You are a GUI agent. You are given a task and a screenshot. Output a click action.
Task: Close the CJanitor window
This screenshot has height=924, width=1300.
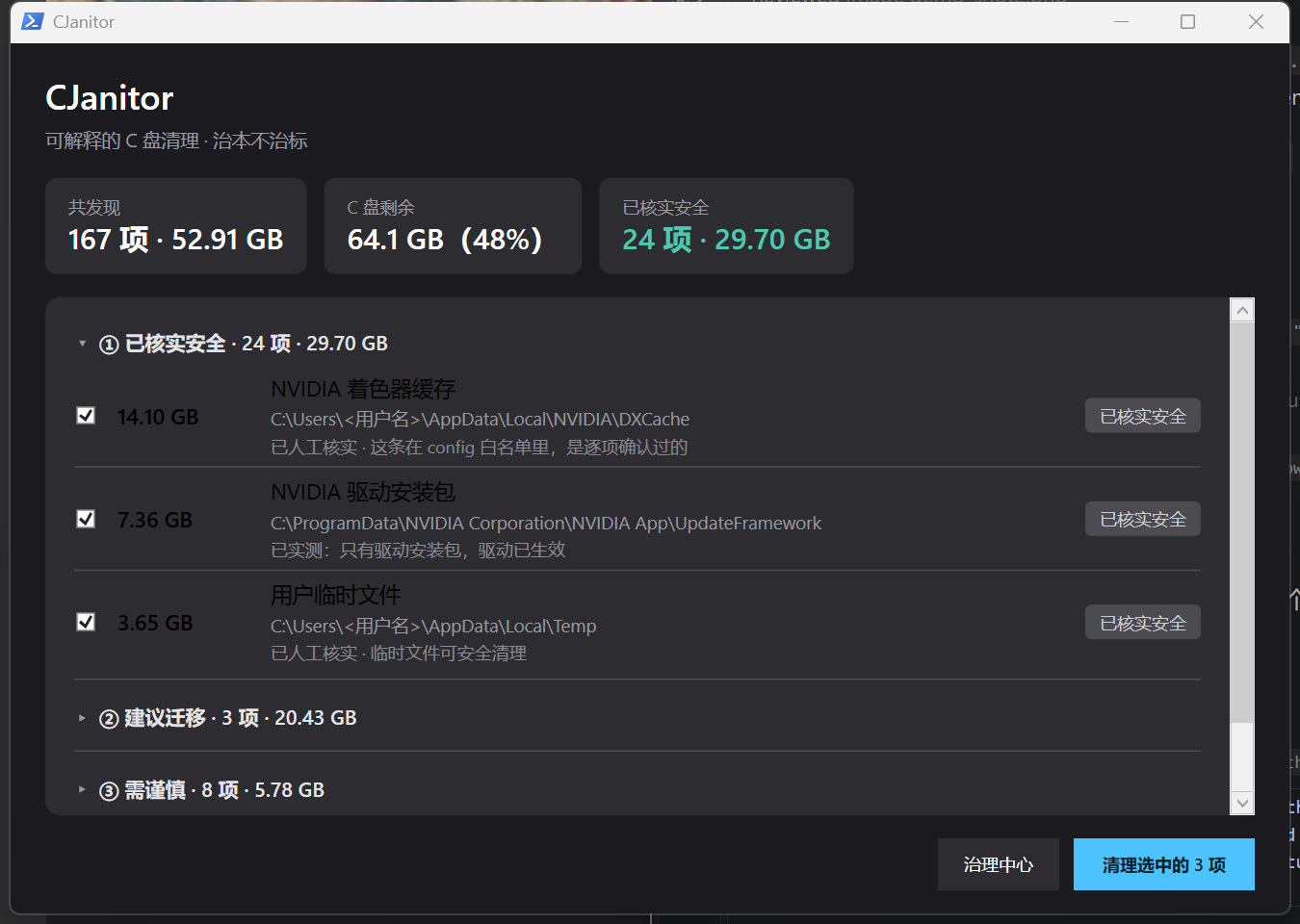point(1256,21)
